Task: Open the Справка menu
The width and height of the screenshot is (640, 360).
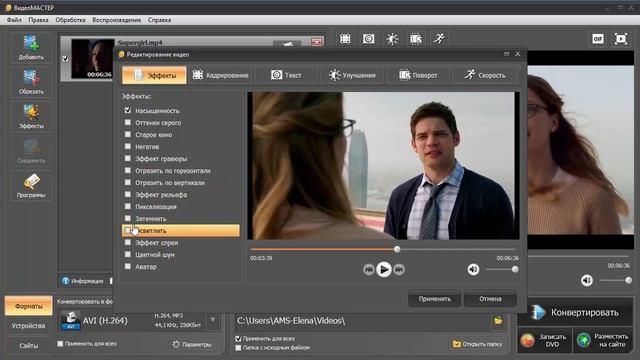Action: pos(159,20)
